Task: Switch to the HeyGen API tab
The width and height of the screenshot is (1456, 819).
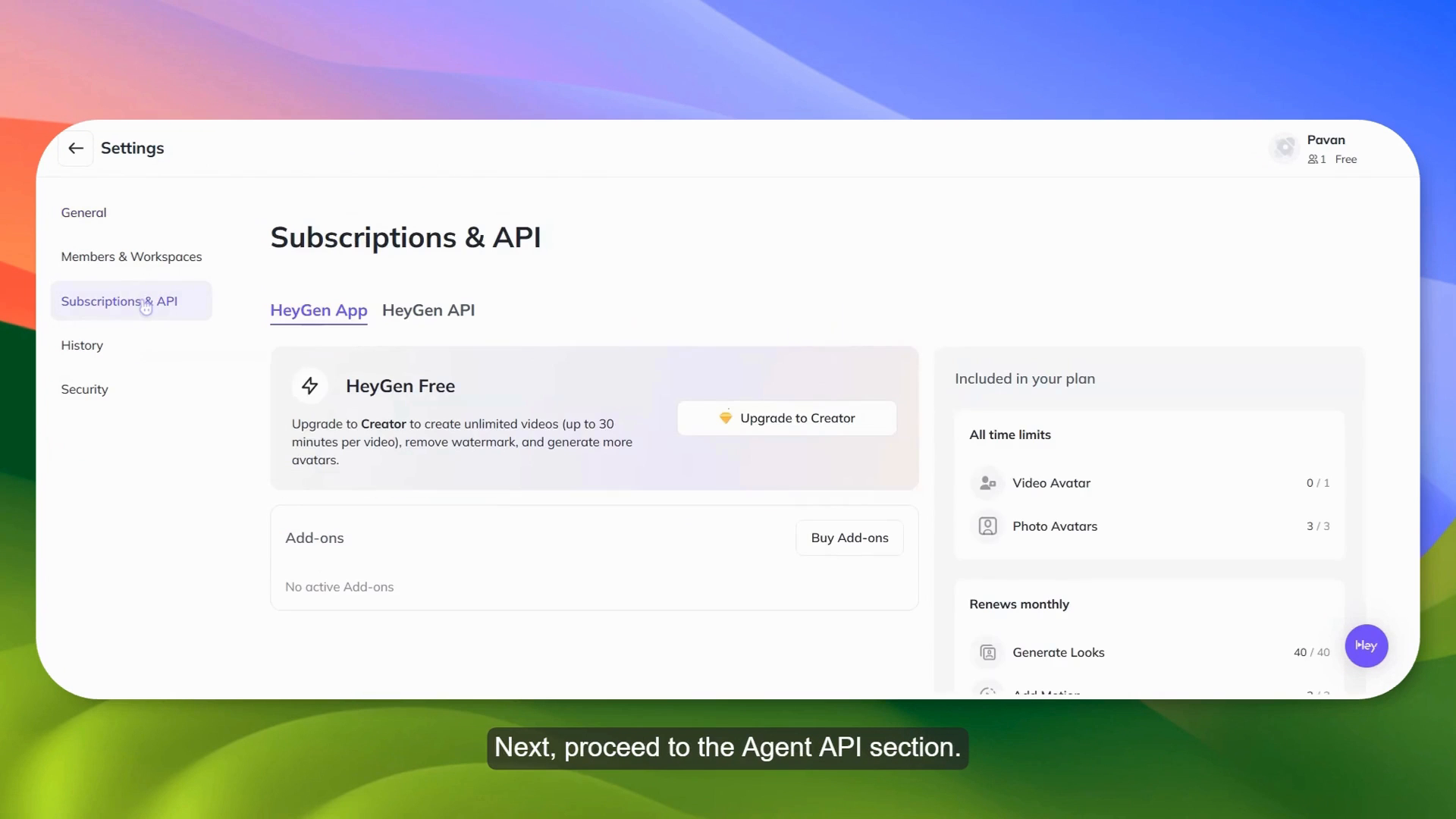Action: [428, 310]
